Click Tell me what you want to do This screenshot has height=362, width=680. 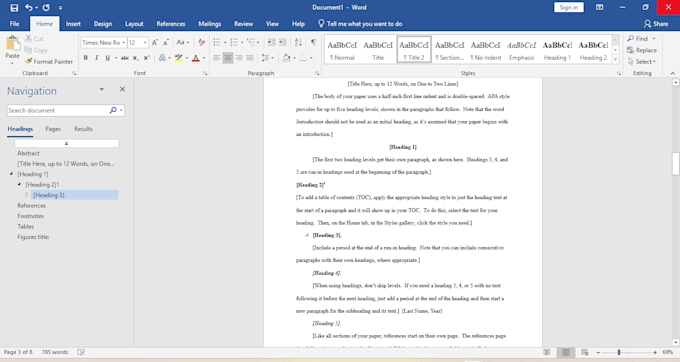[360, 24]
